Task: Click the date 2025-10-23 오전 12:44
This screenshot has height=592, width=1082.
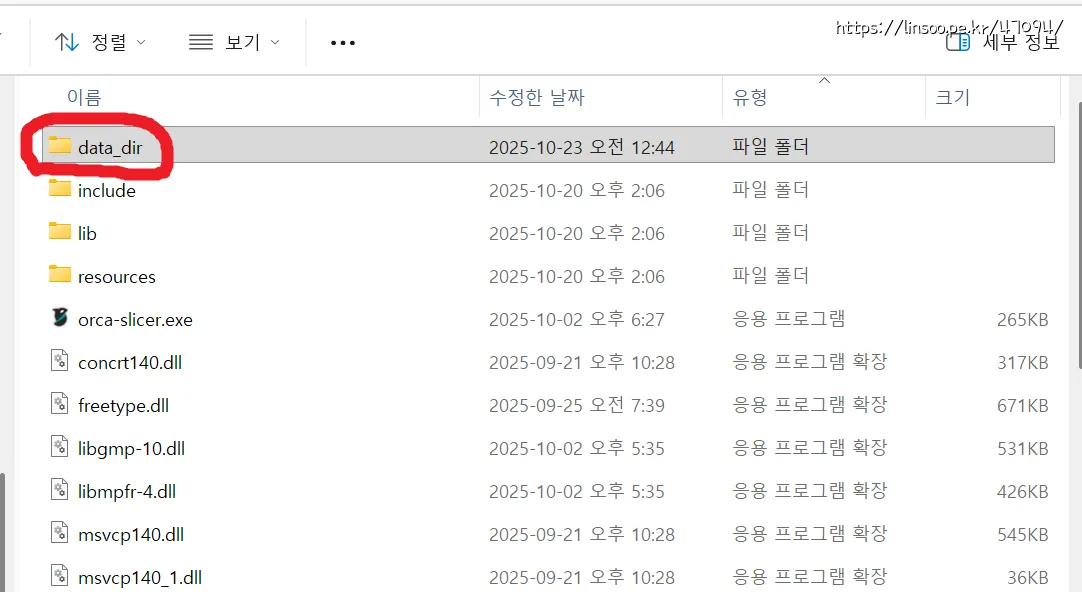Action: click(x=582, y=147)
